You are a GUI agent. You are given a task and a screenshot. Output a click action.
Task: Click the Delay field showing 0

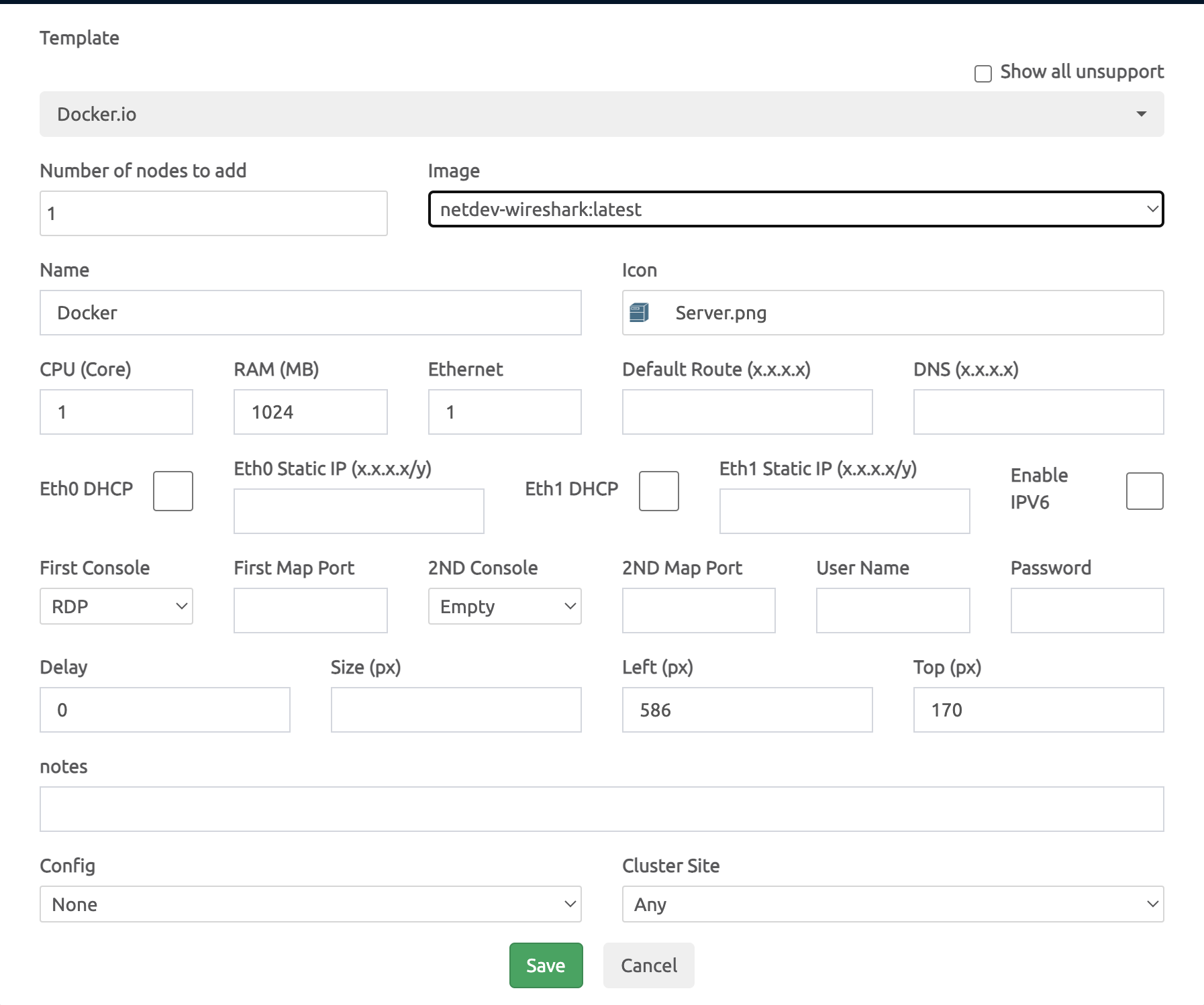[x=165, y=710]
